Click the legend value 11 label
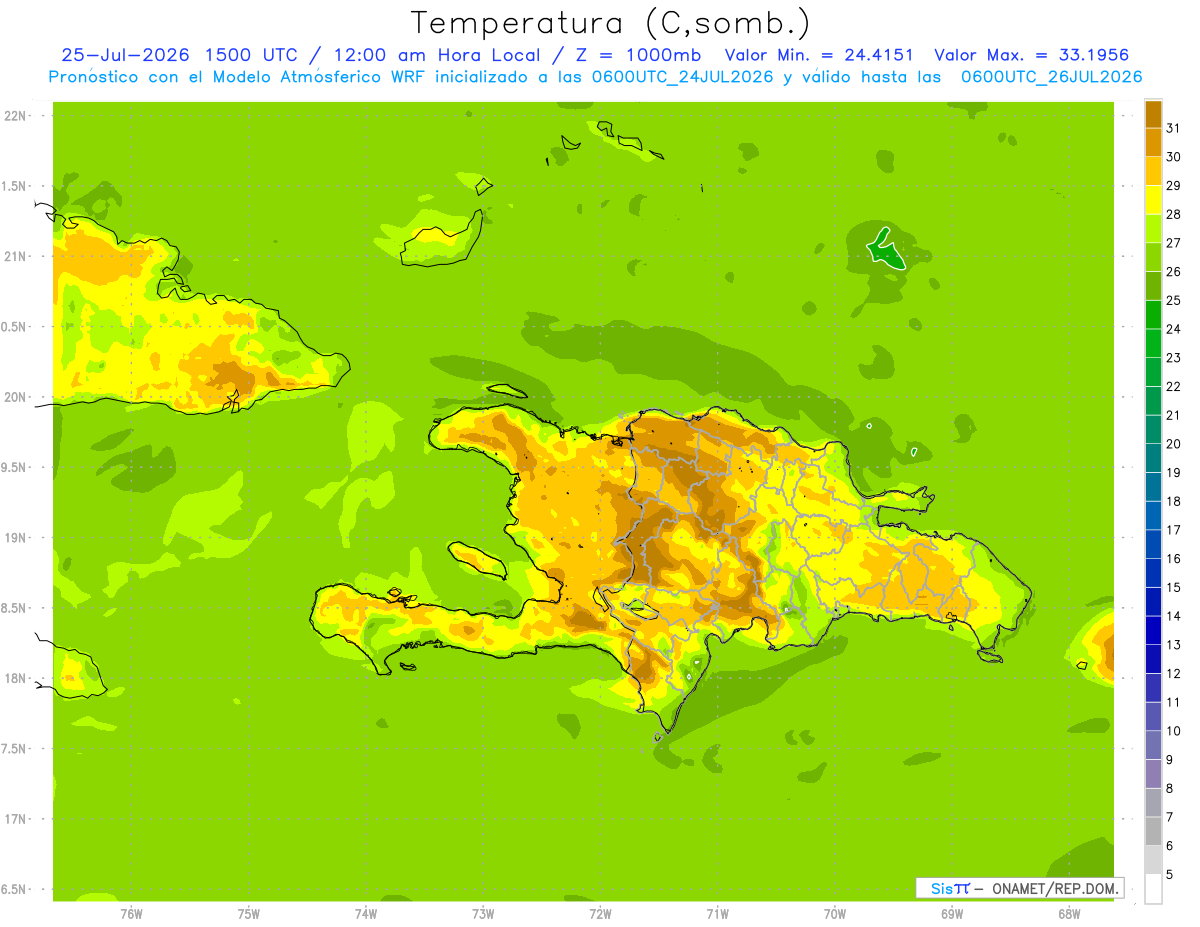 coord(1174,702)
